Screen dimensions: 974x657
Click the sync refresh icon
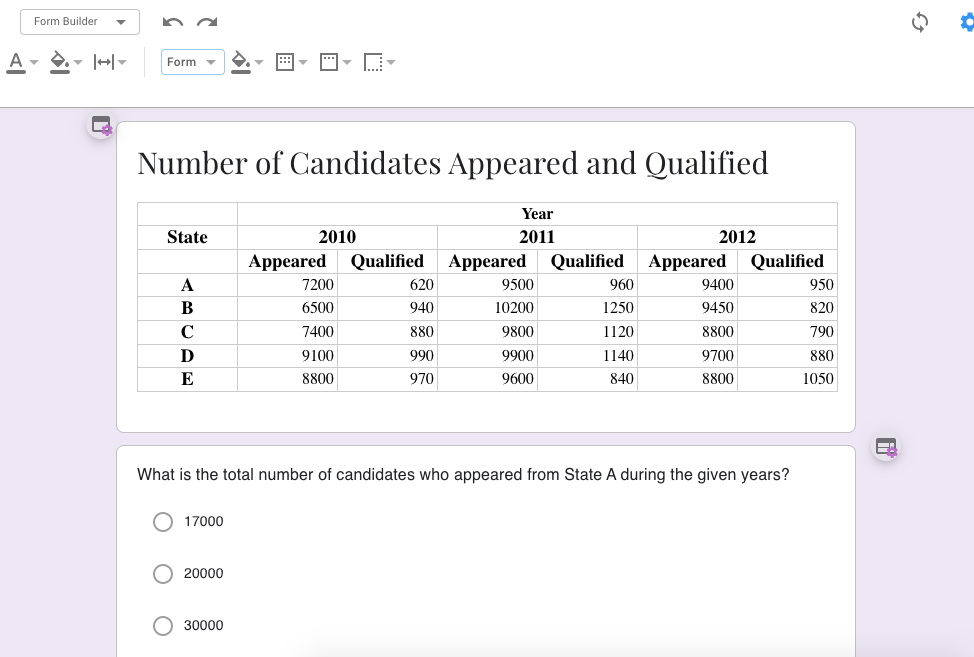tap(919, 23)
